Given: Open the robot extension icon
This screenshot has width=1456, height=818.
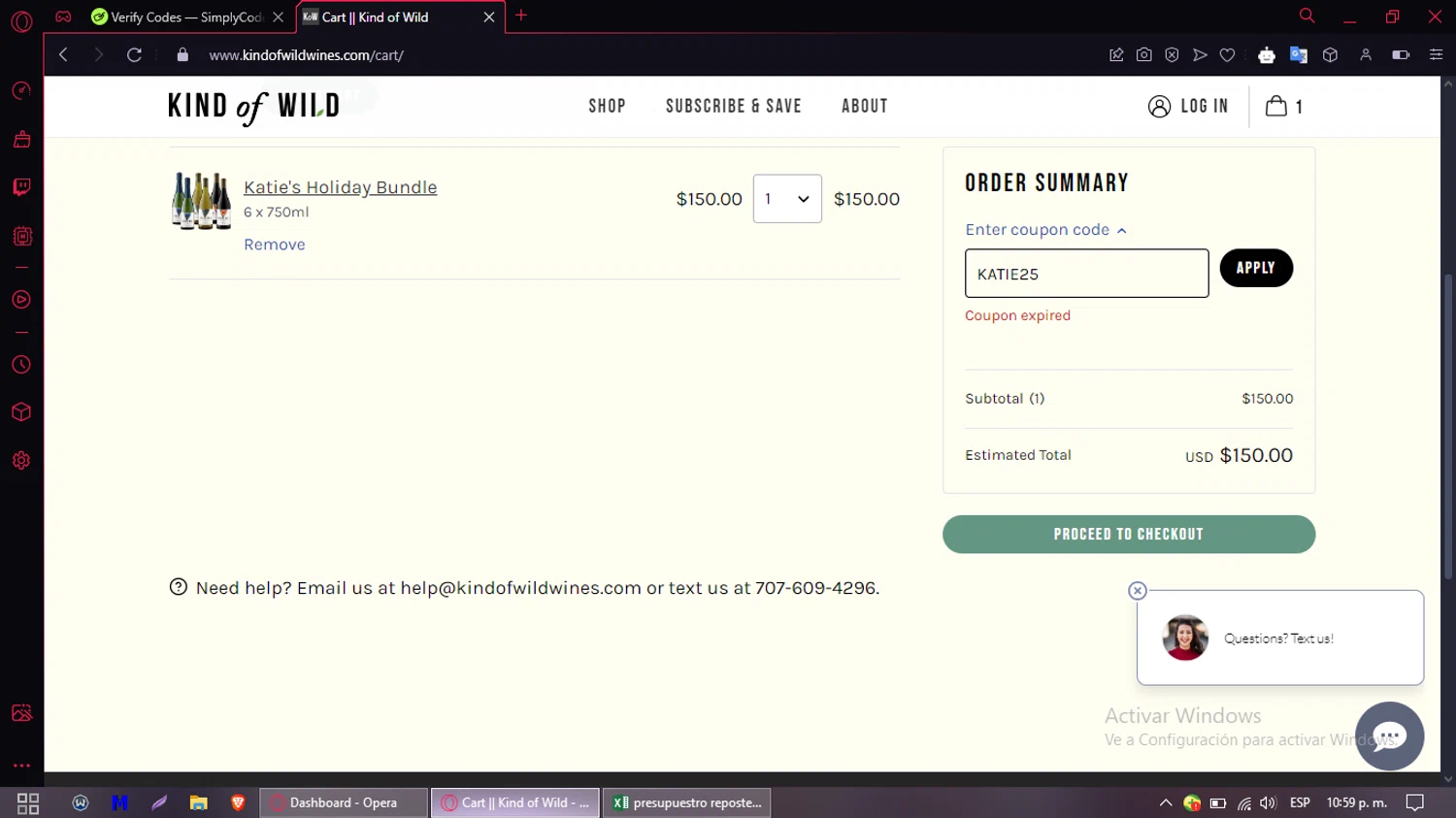Looking at the screenshot, I should click(1266, 55).
